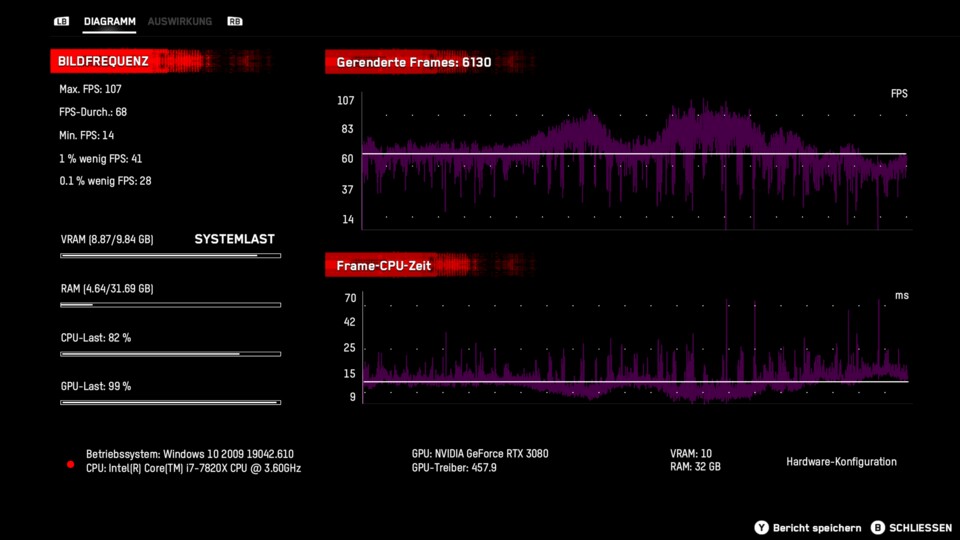Select the Hardware-Konfiguration label
The width and height of the screenshot is (960, 540).
tap(841, 462)
